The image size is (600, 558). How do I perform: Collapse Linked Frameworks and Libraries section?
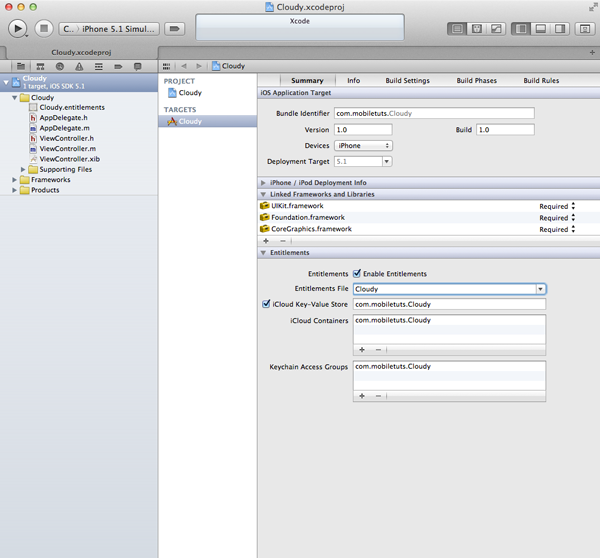tap(263, 194)
